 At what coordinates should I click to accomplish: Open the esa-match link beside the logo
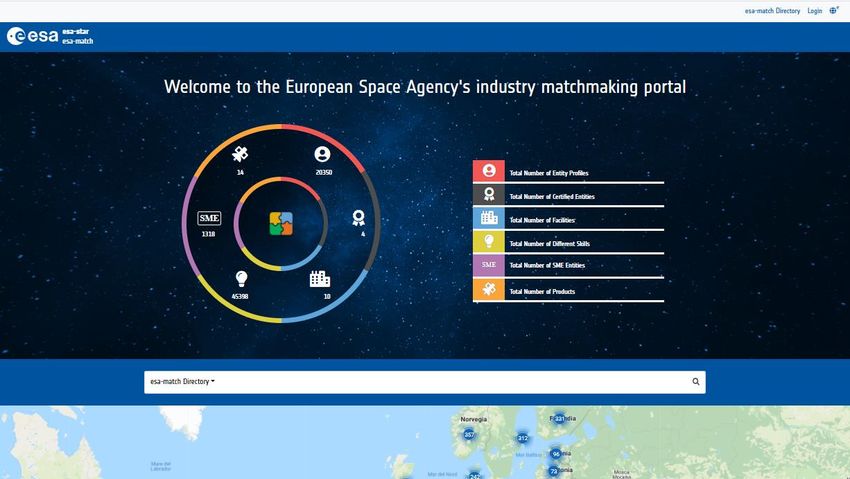point(78,41)
